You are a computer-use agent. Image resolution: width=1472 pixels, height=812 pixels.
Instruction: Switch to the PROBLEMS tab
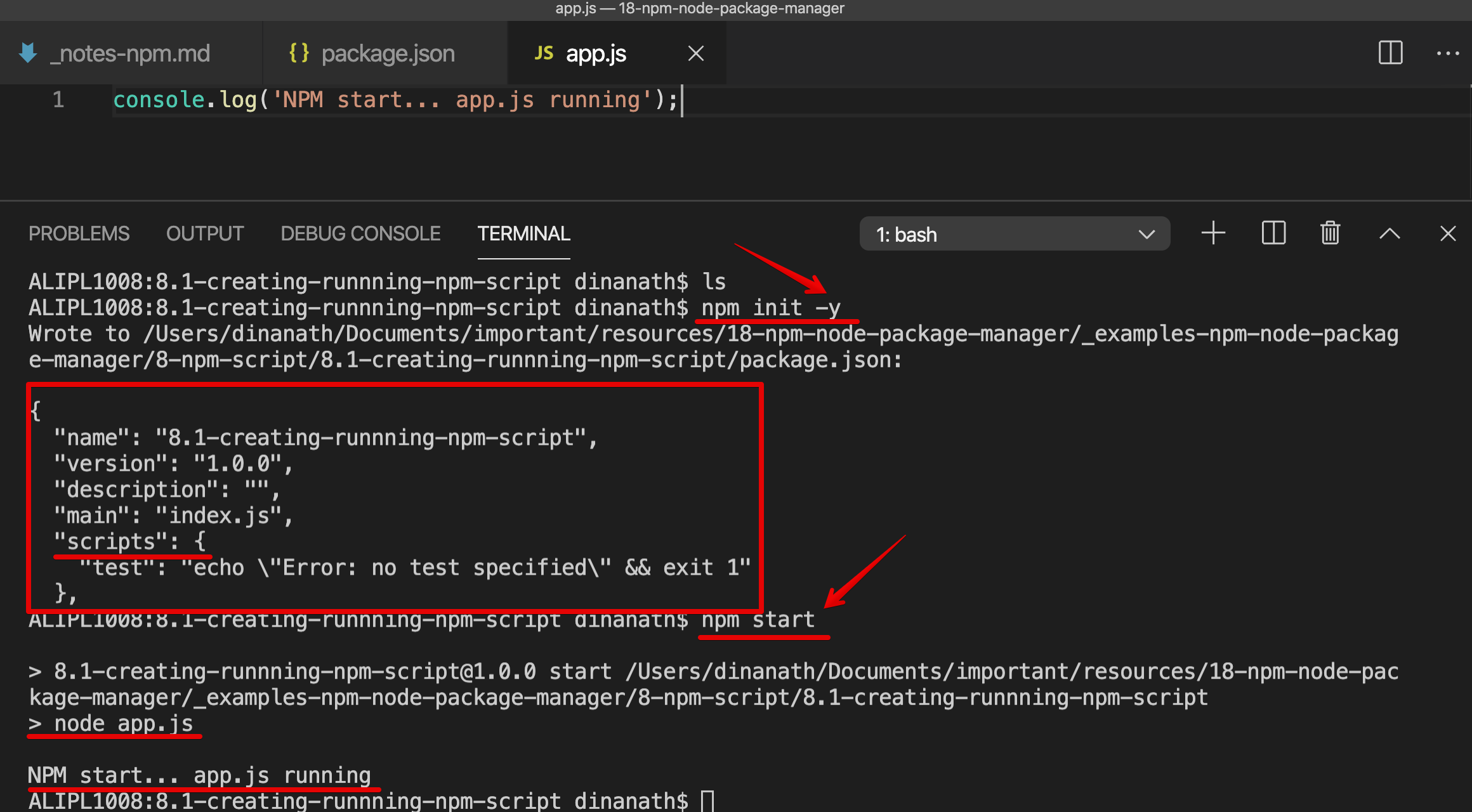pos(79,233)
